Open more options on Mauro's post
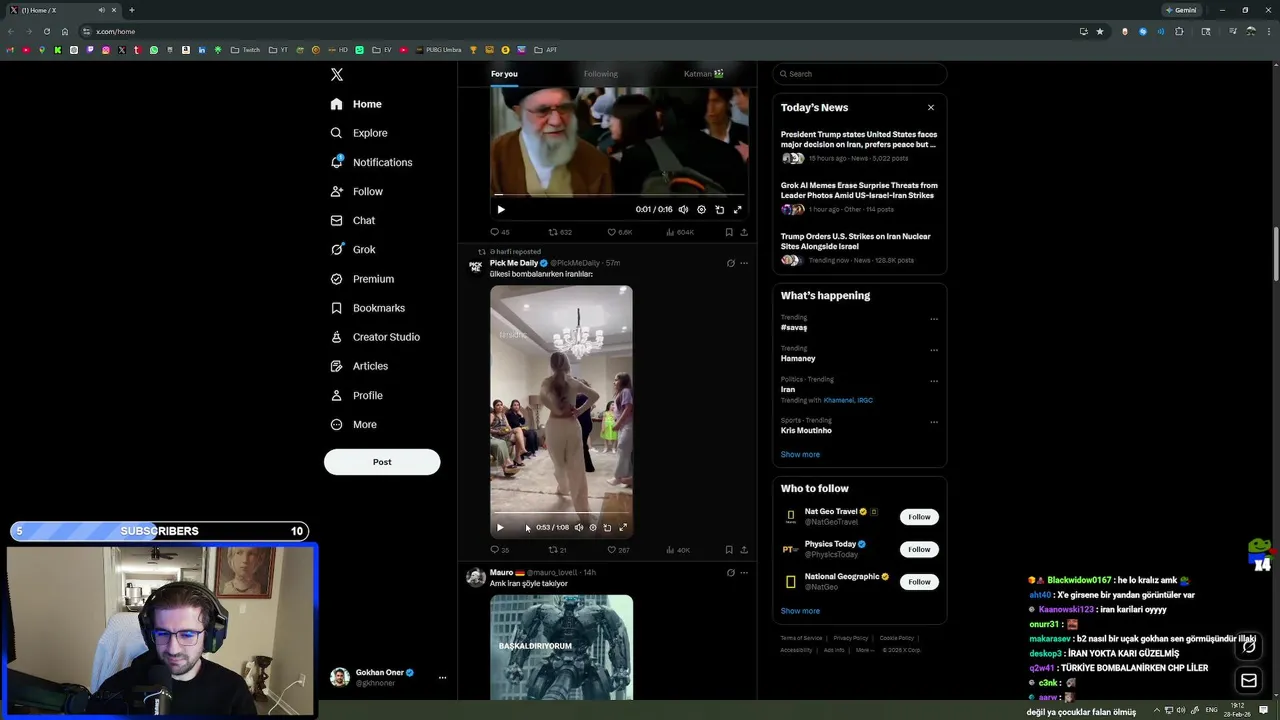Image resolution: width=1280 pixels, height=720 pixels. point(744,573)
